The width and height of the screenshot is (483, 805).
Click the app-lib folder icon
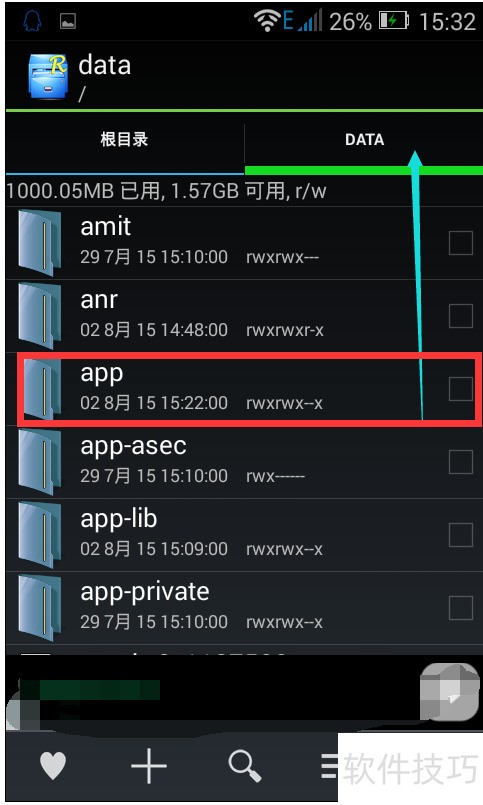[40, 535]
